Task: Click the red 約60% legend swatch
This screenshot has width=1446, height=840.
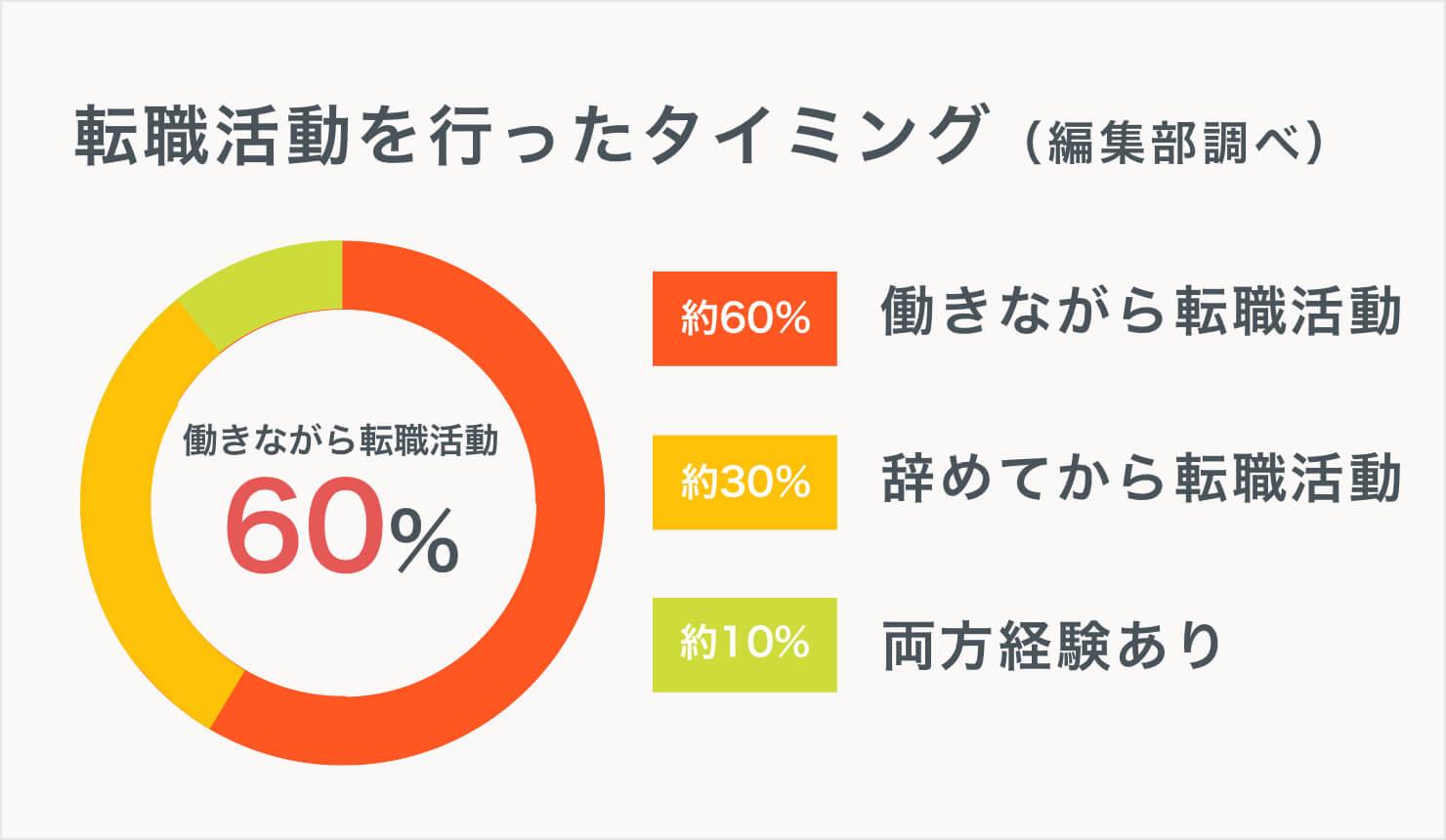Action: click(744, 318)
